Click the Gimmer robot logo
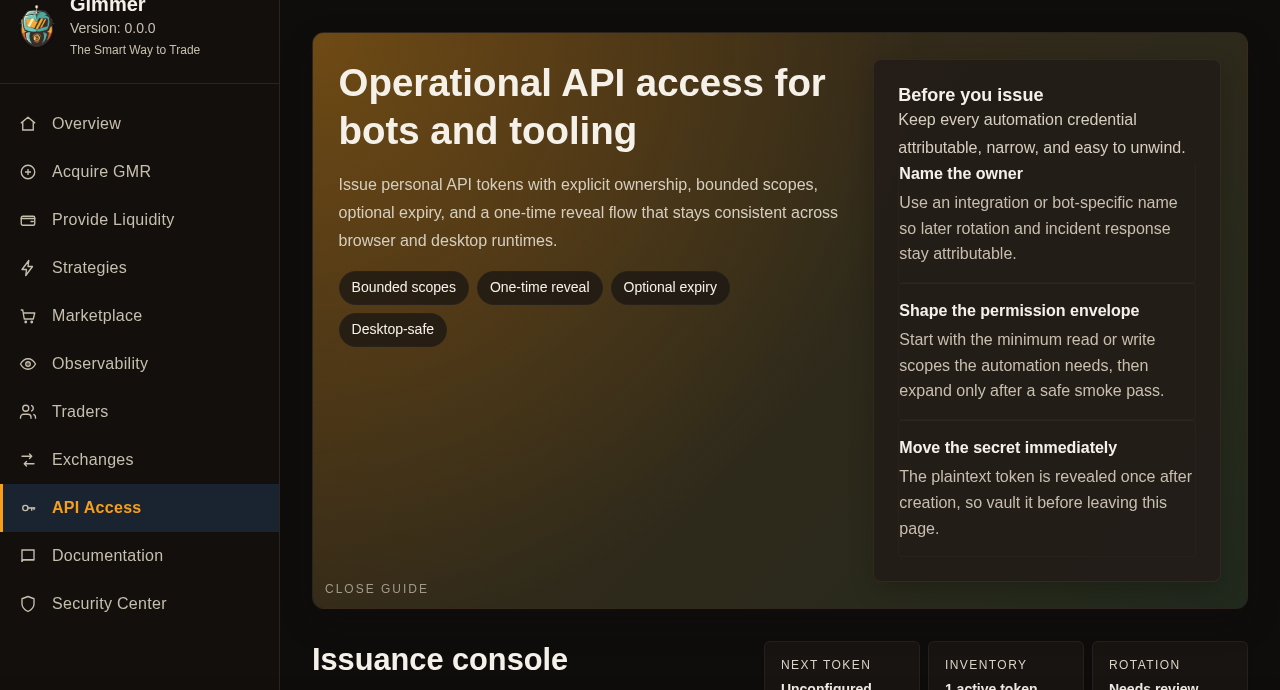 coord(36,26)
